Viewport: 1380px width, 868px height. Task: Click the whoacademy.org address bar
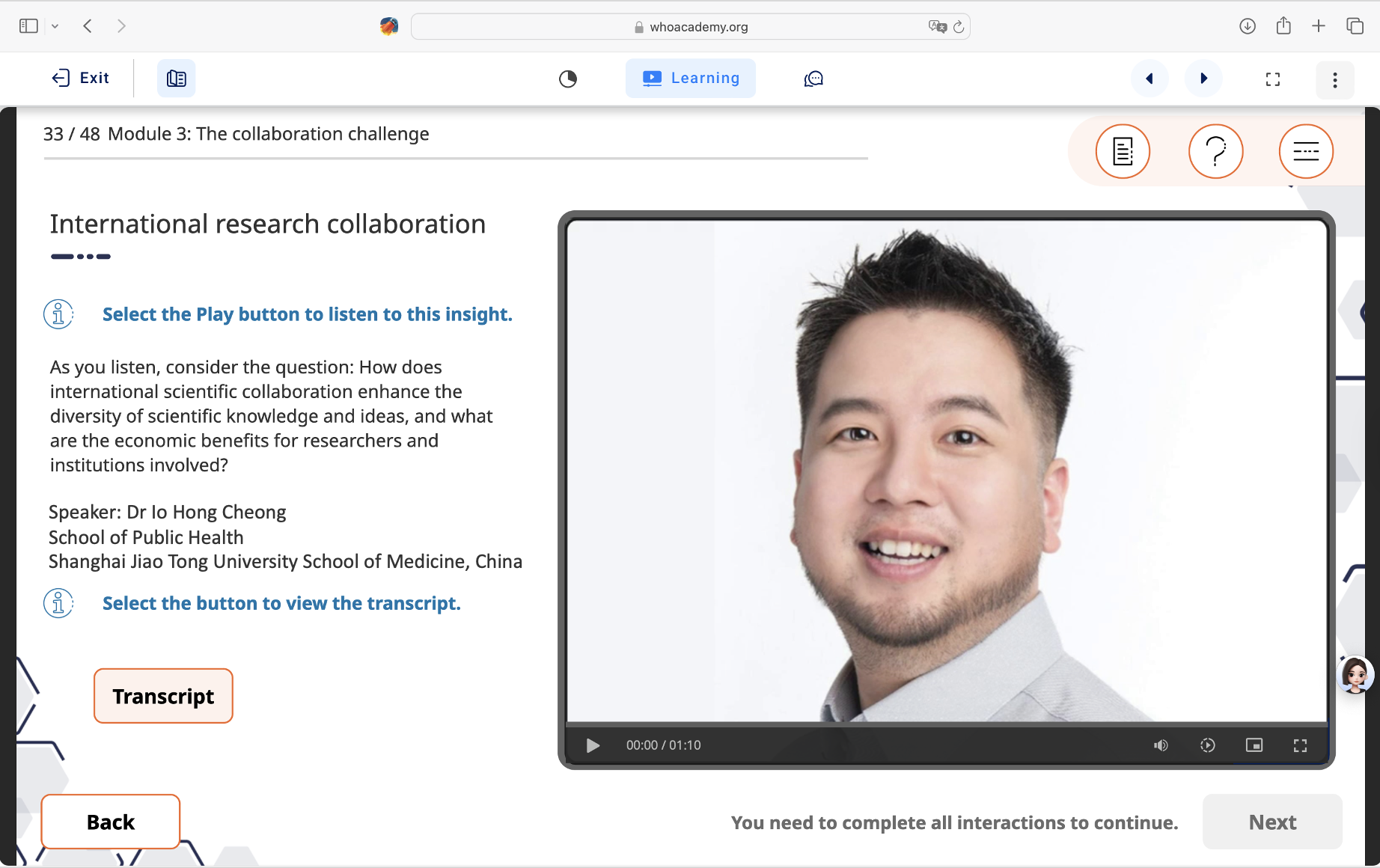(690, 27)
